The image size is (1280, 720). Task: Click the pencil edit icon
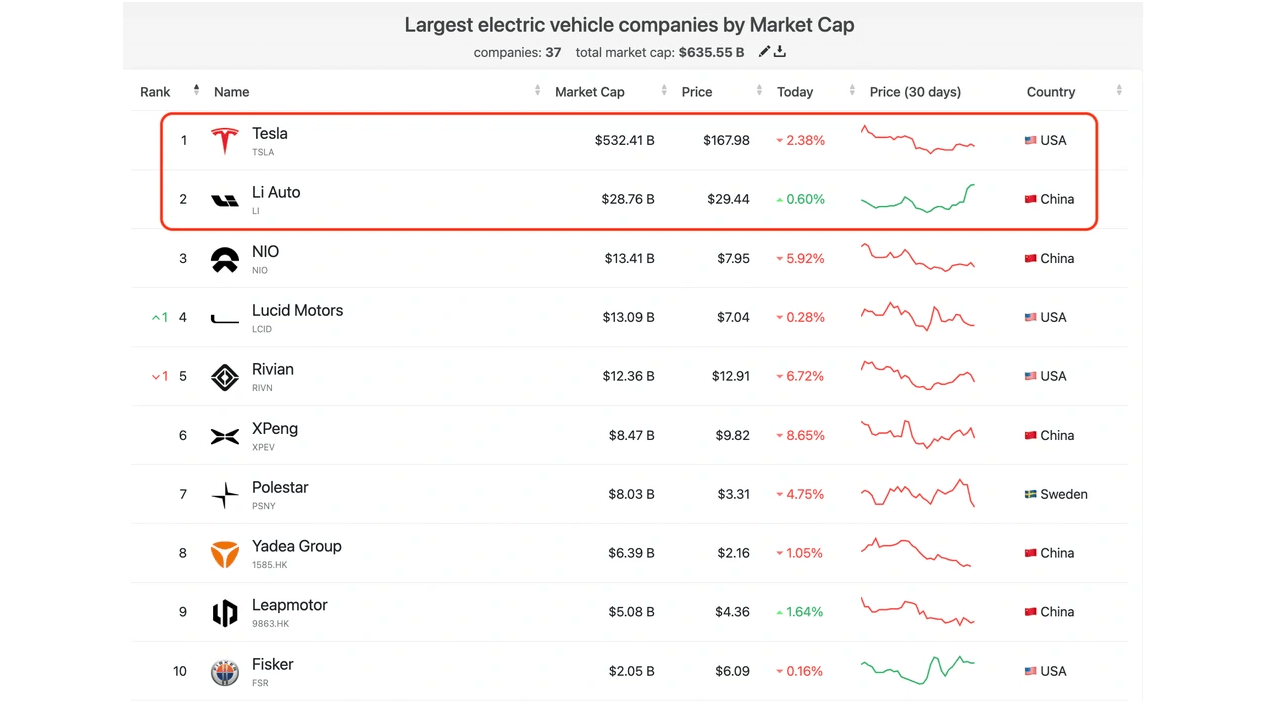764,52
